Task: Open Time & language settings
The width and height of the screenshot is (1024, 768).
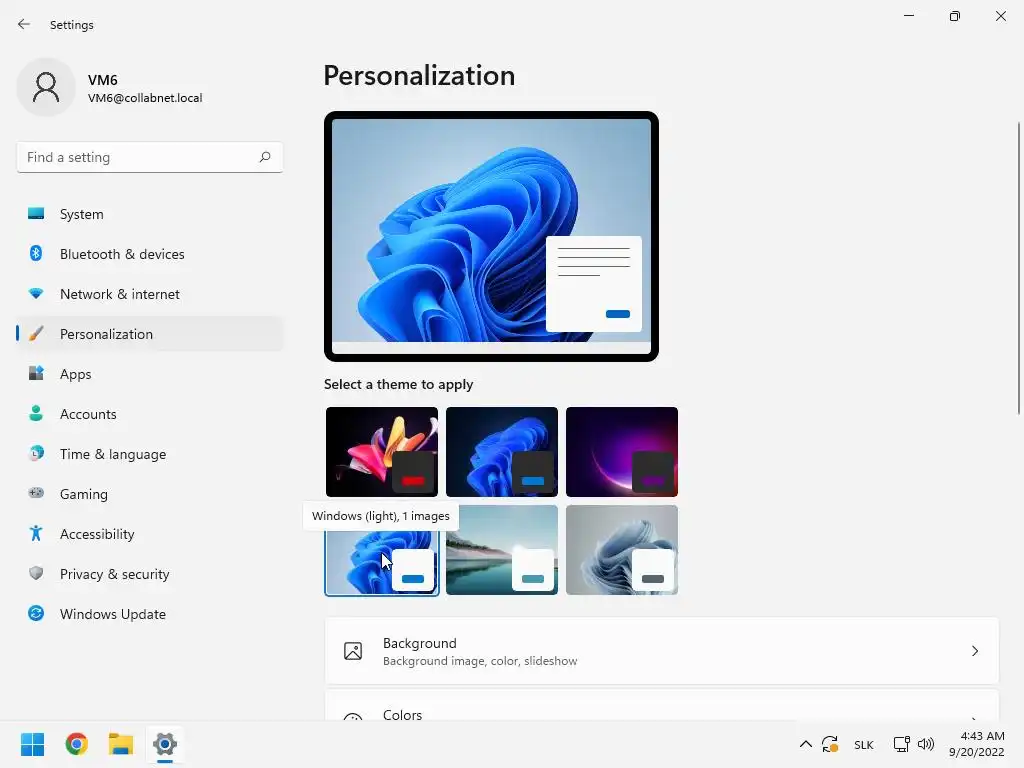Action: click(150, 454)
